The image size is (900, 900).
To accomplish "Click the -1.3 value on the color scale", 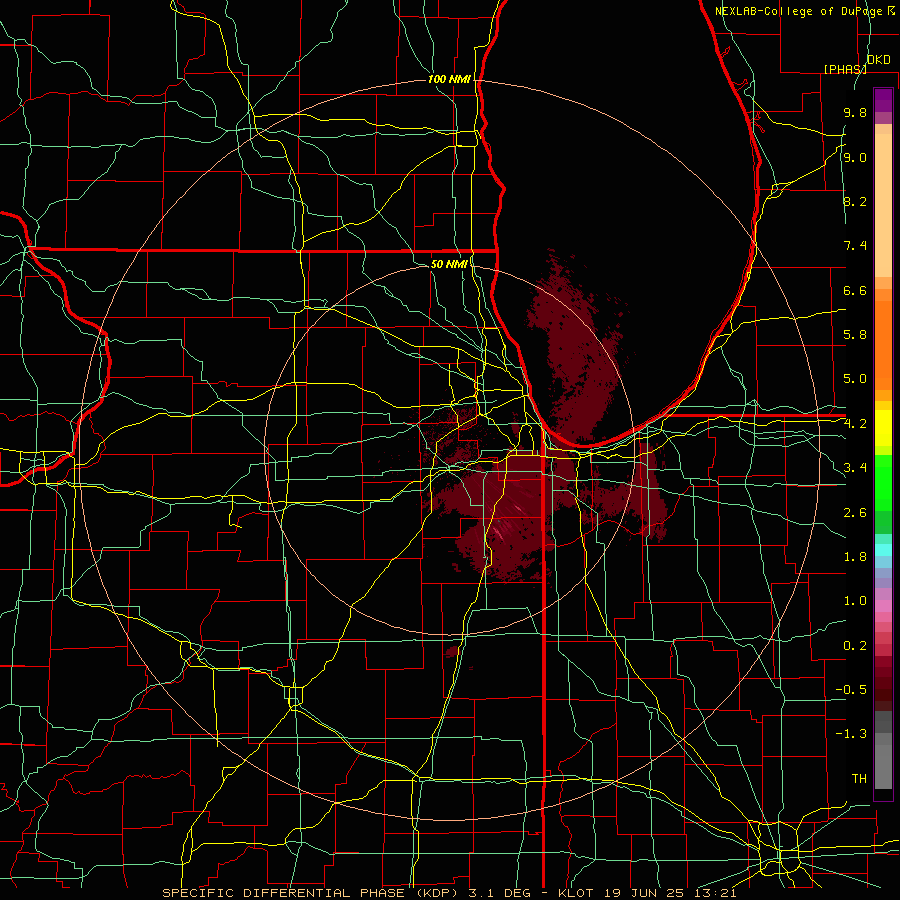I will 851,734.
